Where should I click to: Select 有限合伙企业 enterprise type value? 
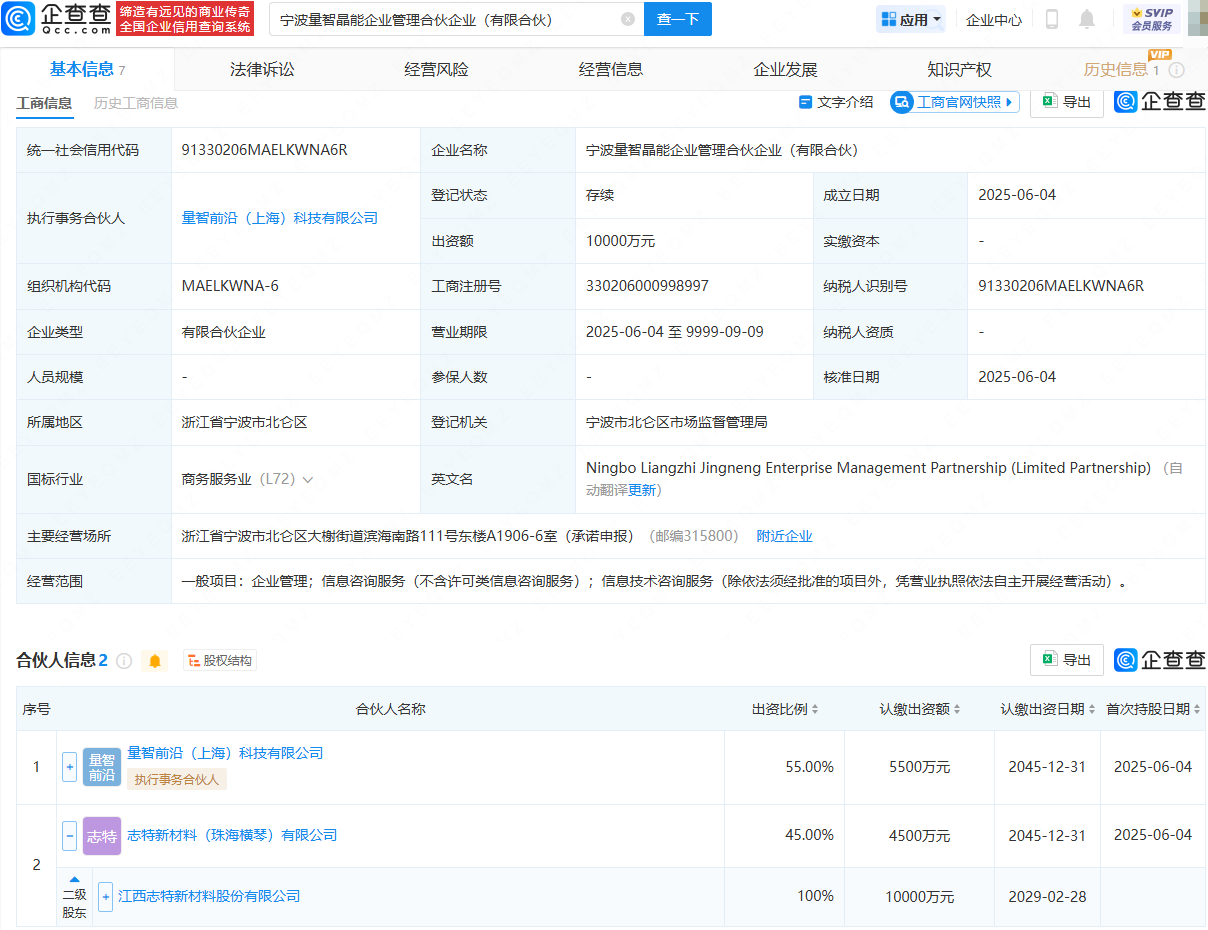[x=223, y=332]
